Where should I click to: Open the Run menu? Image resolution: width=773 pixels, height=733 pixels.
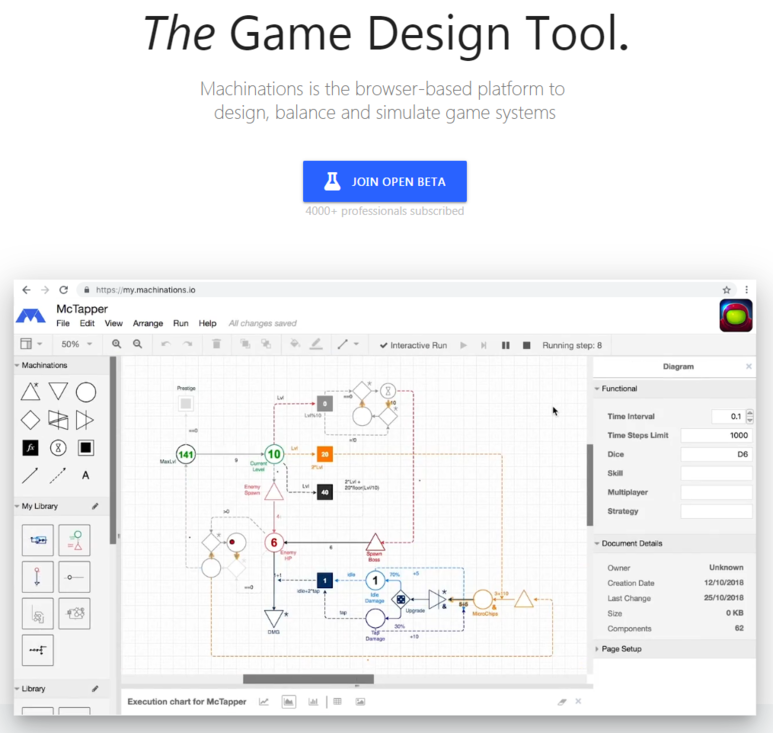click(x=180, y=323)
